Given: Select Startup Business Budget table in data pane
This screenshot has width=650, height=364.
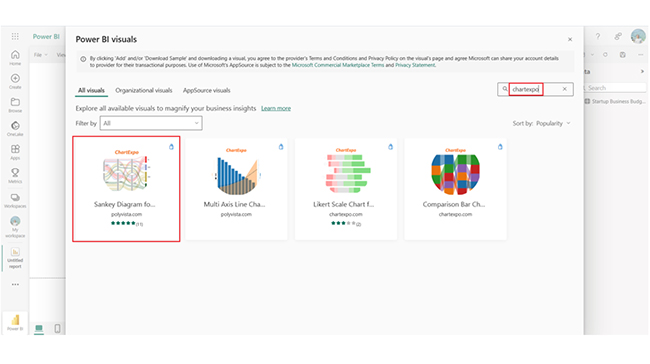Looking at the screenshot, I should [615, 101].
